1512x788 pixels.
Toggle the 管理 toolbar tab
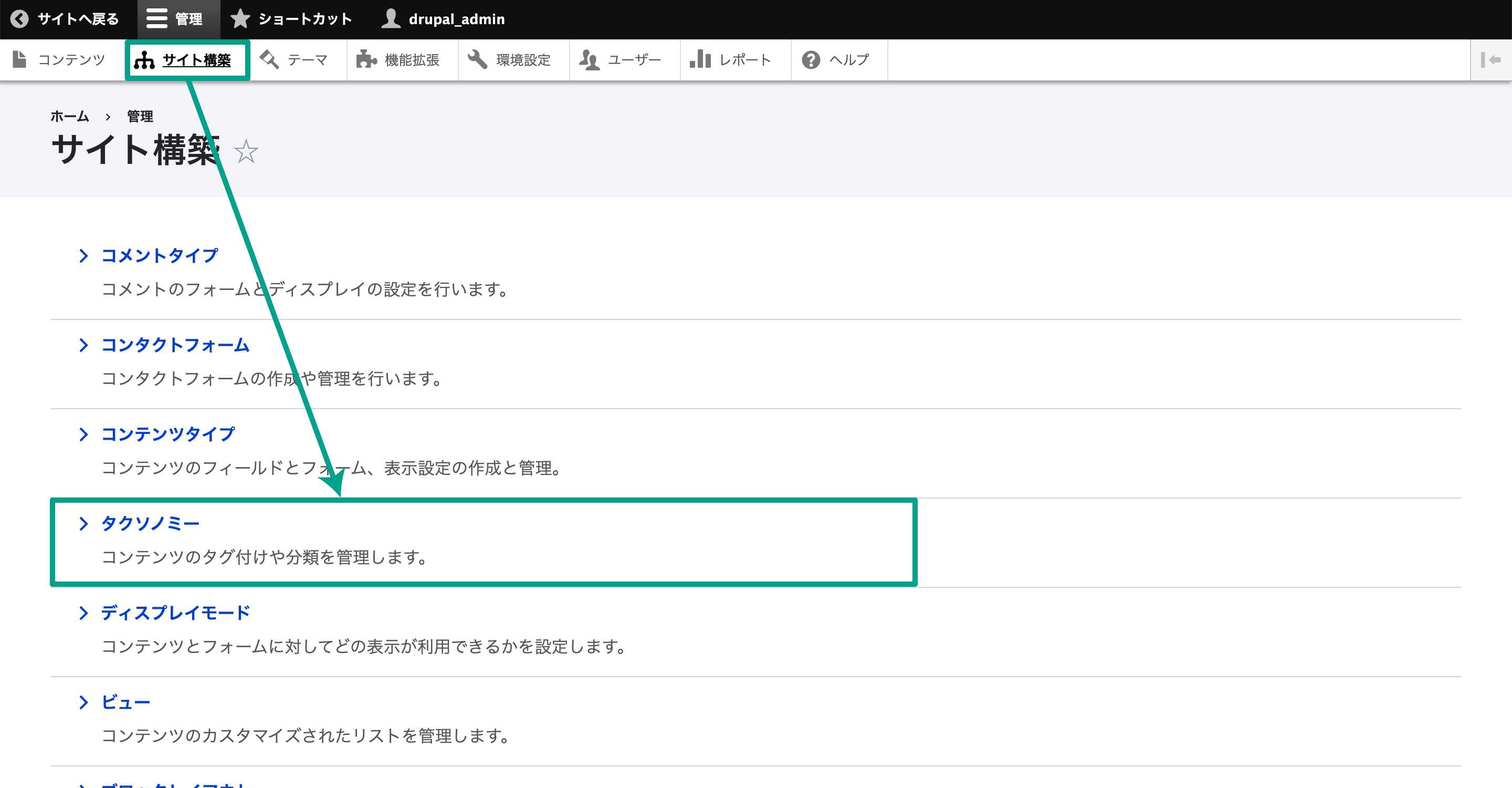point(178,19)
